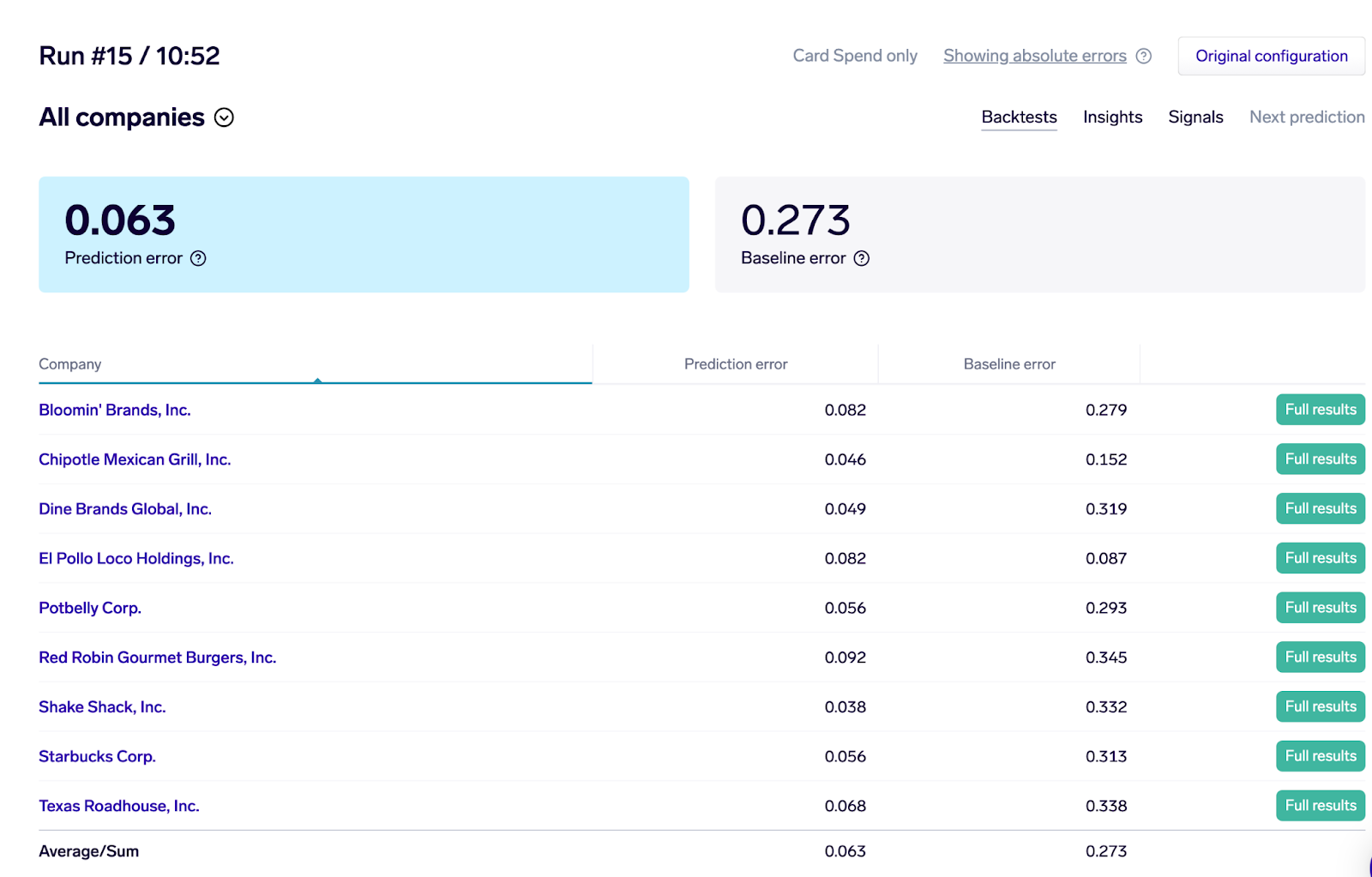View Full results for Shake Shack
The width and height of the screenshot is (1372, 877).
(1321, 706)
